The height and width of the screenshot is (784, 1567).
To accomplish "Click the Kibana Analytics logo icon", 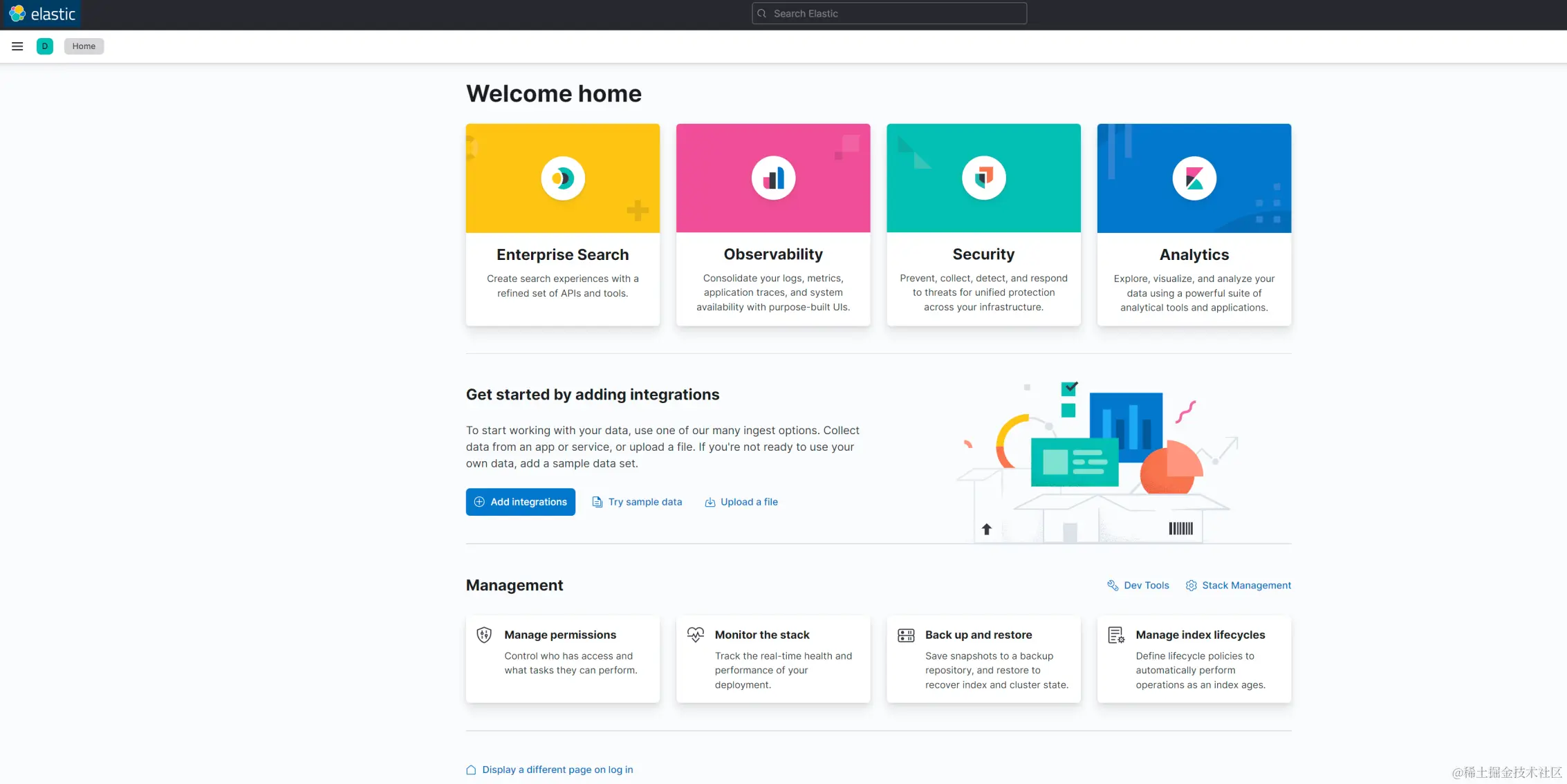I will [x=1194, y=178].
